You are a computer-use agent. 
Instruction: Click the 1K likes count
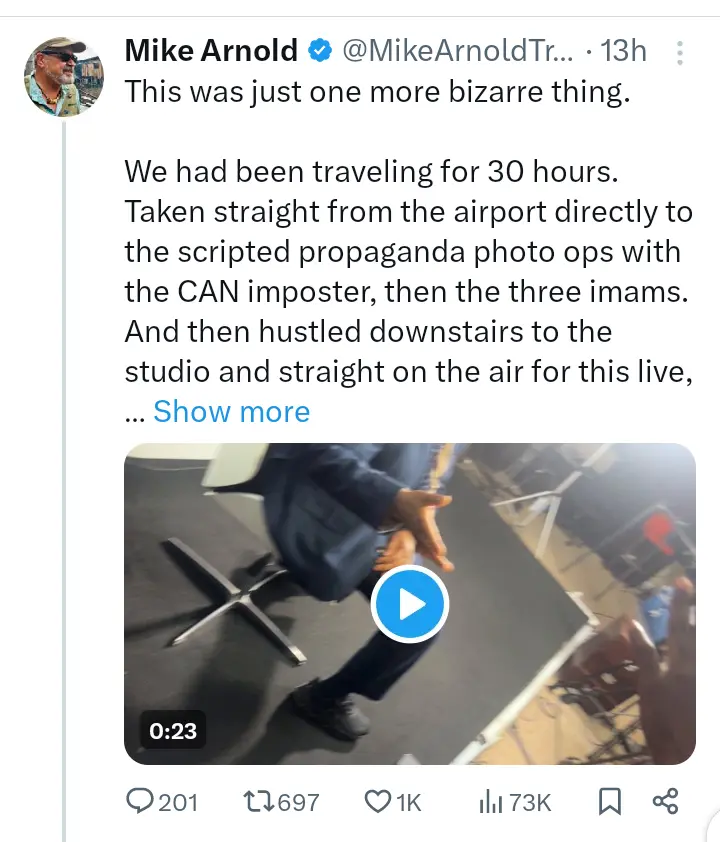coord(408,802)
